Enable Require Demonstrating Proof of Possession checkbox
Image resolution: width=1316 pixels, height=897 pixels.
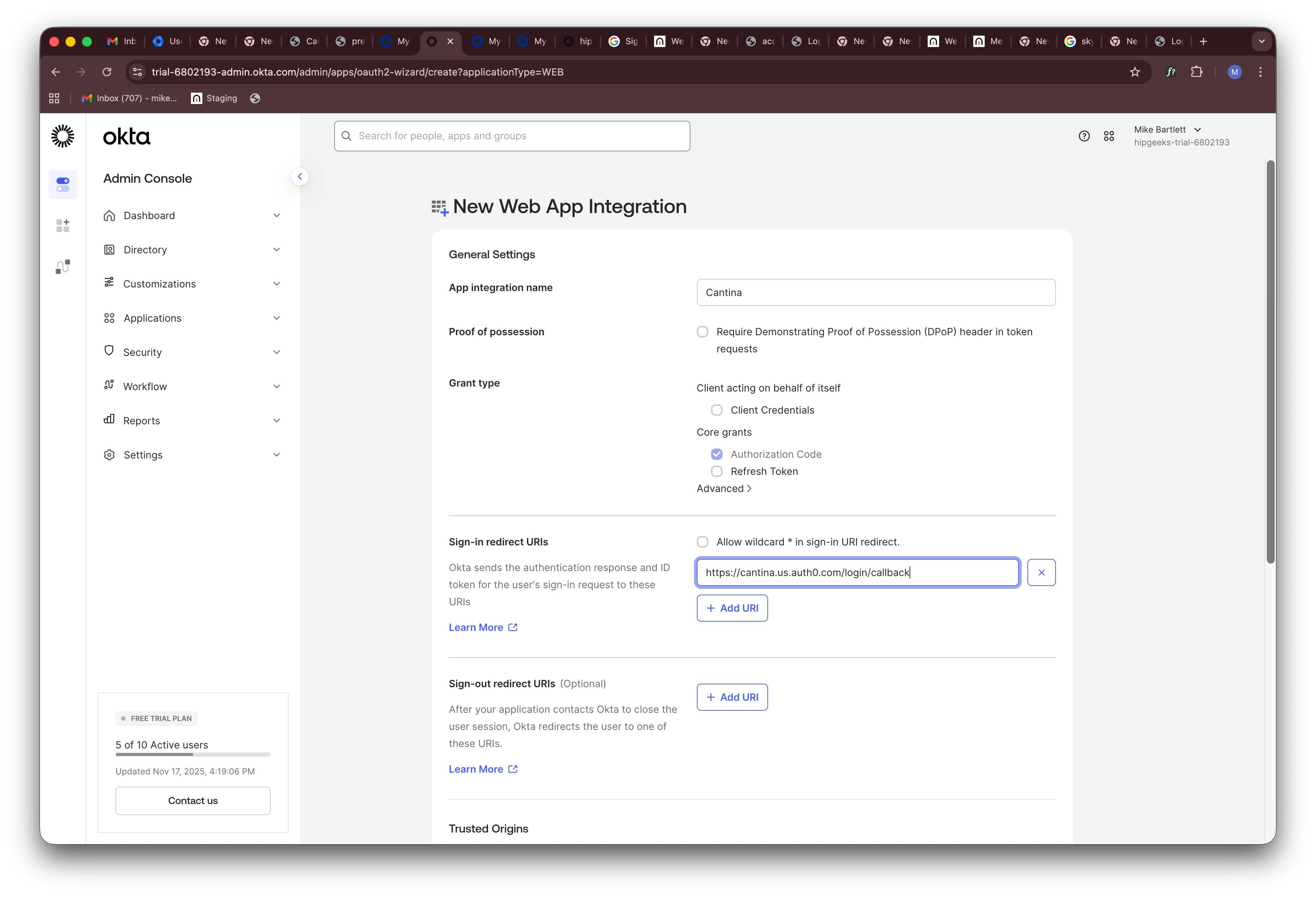click(702, 331)
